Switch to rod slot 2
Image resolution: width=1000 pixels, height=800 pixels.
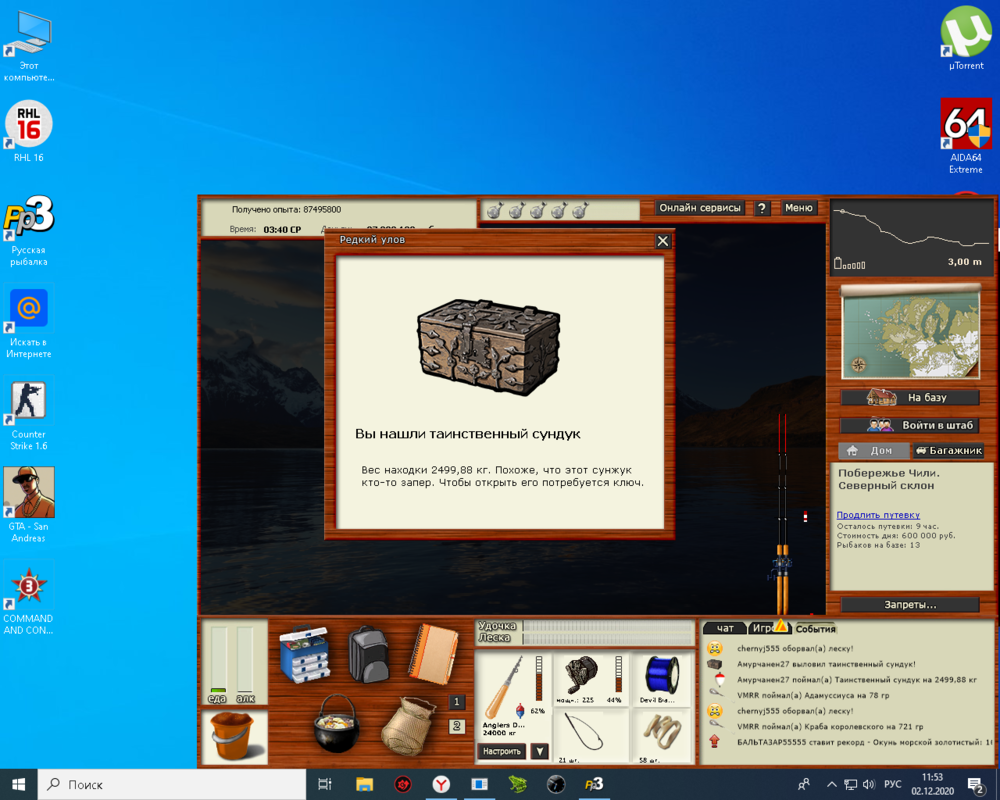coord(455,727)
